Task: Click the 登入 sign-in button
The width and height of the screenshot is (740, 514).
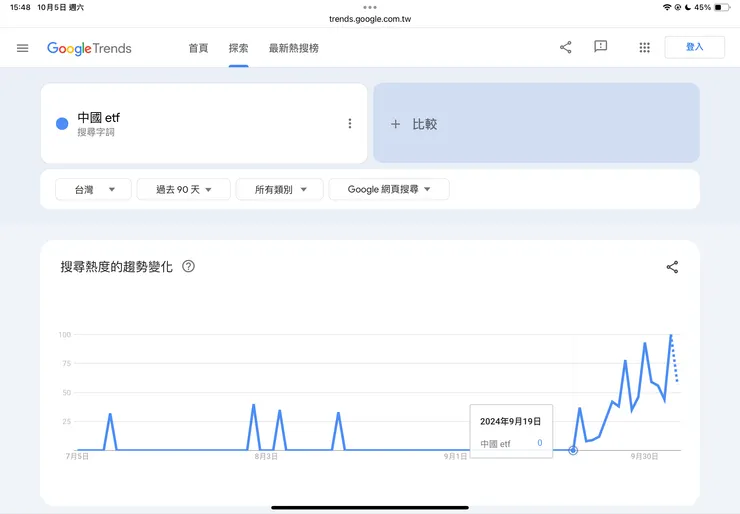Action: click(694, 47)
